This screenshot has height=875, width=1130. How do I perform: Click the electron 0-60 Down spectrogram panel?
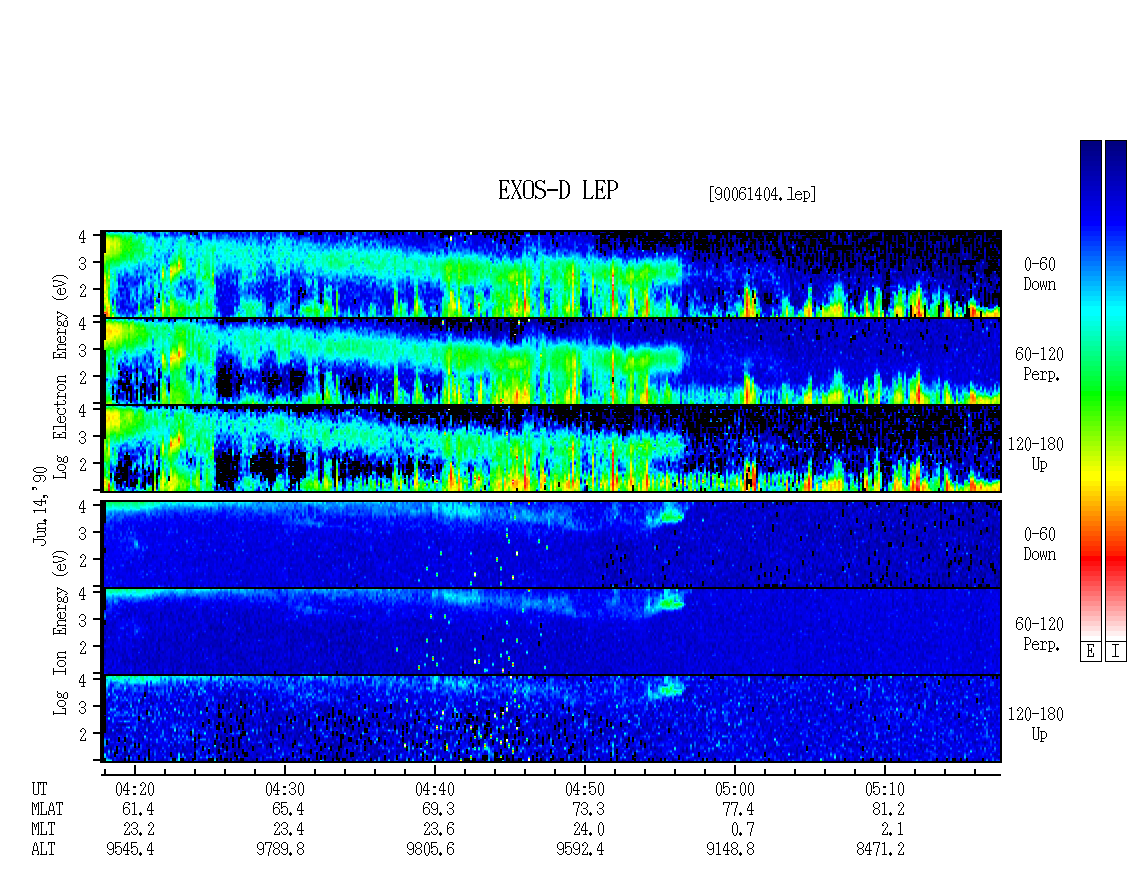553,274
